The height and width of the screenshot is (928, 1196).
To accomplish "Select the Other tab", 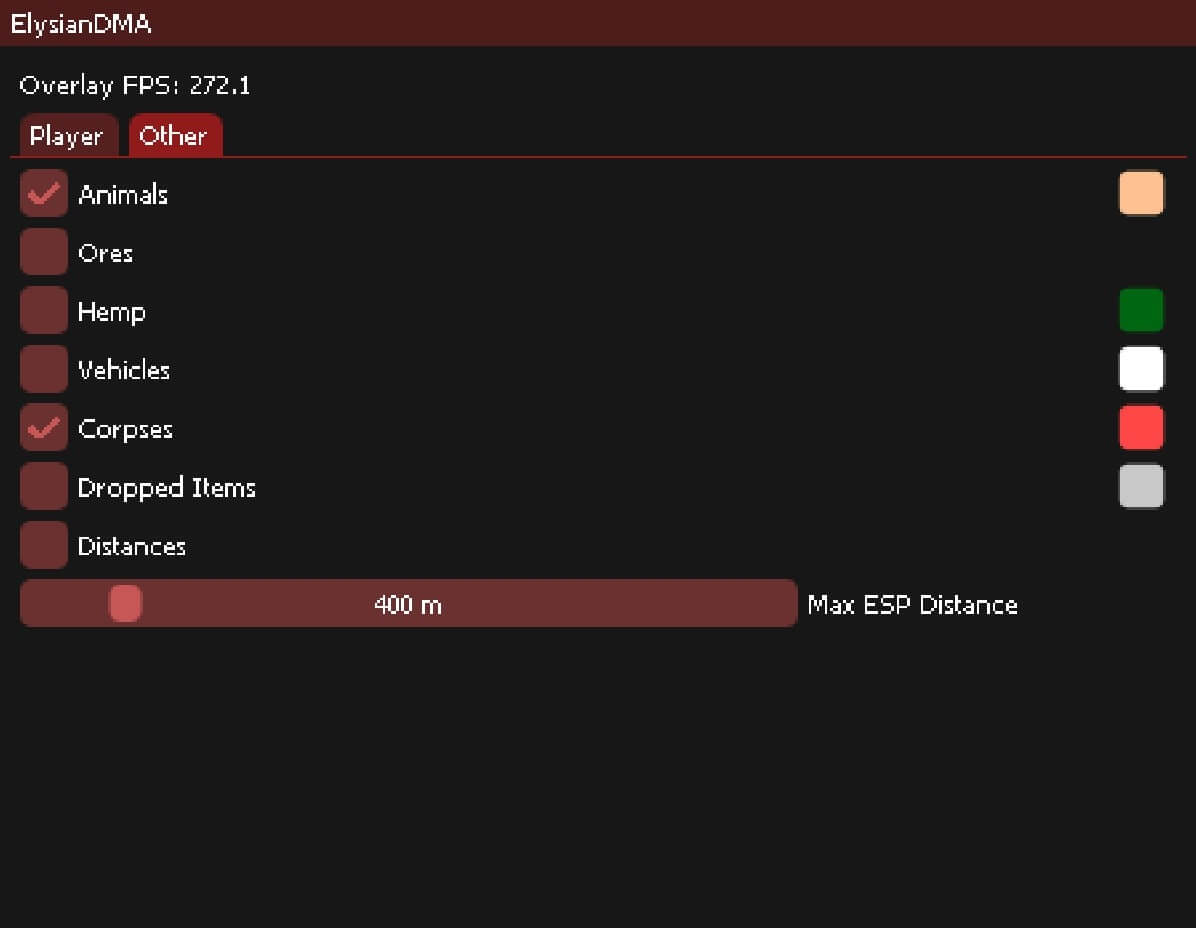I will [x=174, y=136].
